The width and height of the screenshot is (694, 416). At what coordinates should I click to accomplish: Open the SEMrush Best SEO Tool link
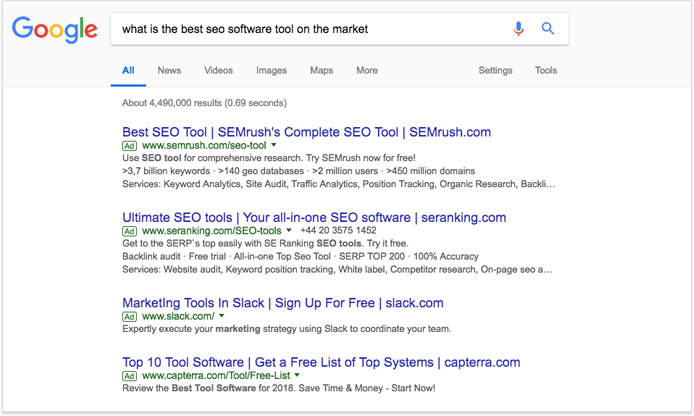(x=306, y=132)
